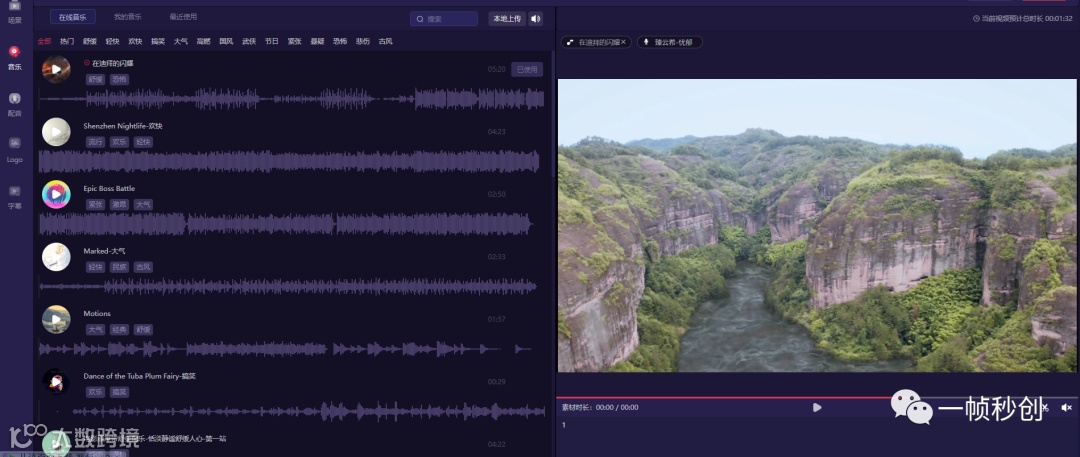Filter music by 轻快 category

click(x=112, y=41)
